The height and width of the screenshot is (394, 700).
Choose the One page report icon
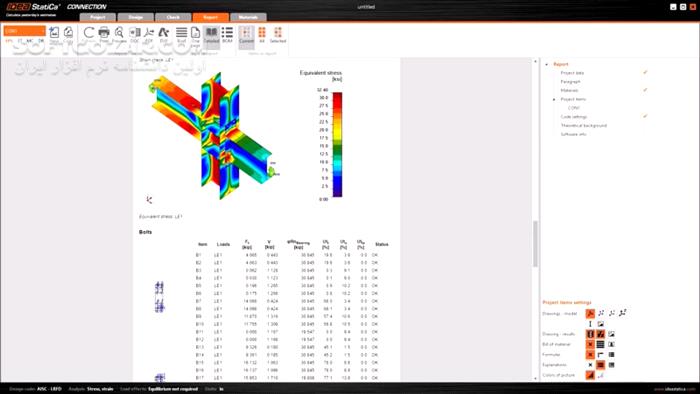[195, 33]
